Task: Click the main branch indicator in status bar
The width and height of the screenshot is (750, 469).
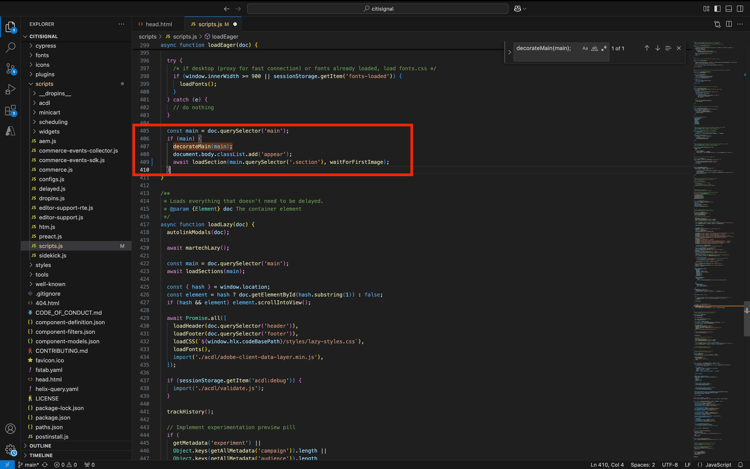Action: [x=30, y=464]
